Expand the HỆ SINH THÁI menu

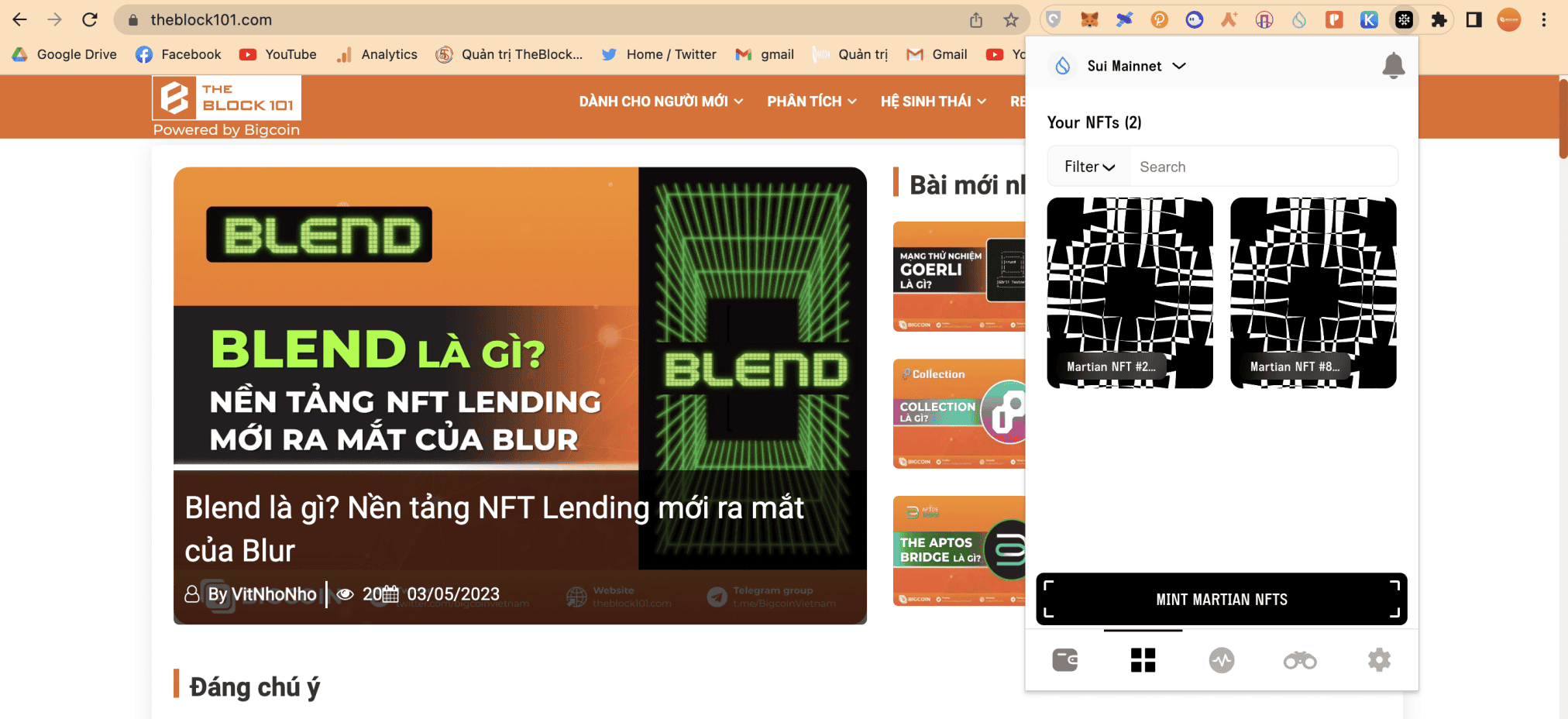(933, 101)
